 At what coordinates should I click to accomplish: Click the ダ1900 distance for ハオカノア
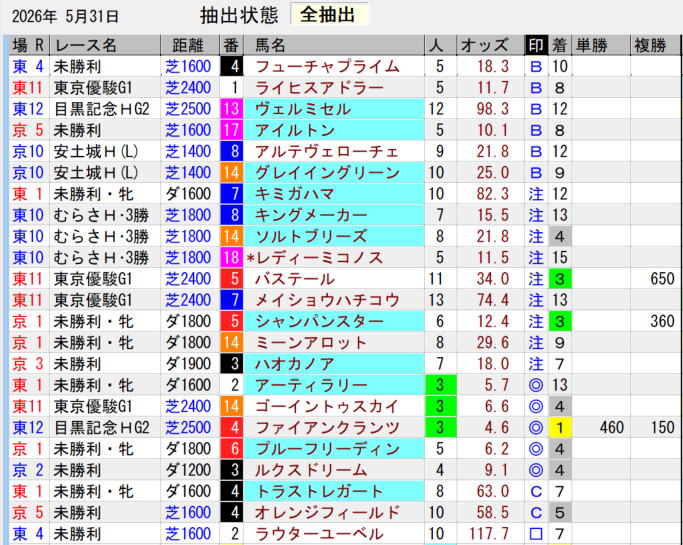click(x=188, y=364)
